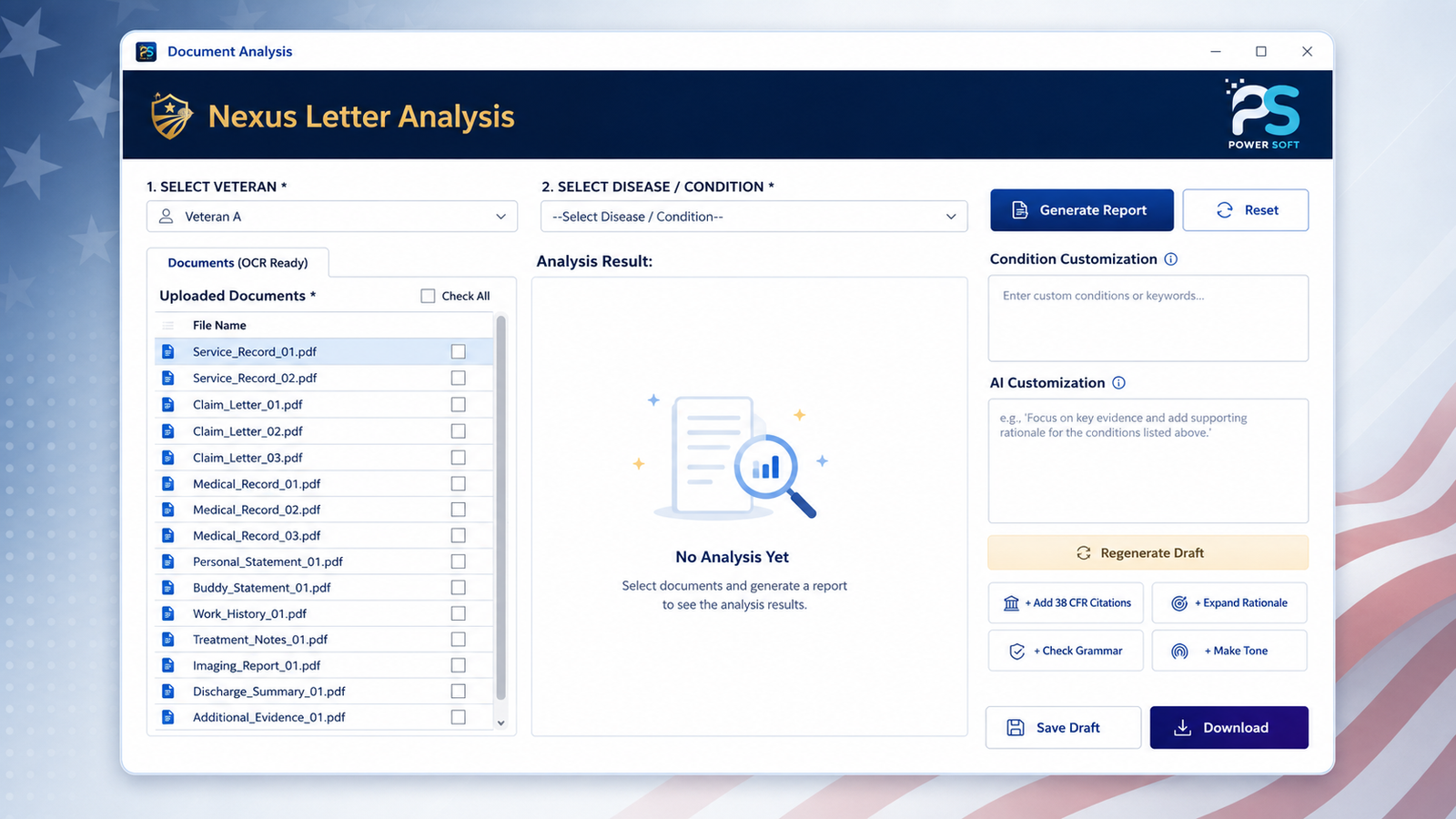
Task: Mark the Personal_Statement_01.pdf checkbox
Action: pyautogui.click(x=459, y=561)
